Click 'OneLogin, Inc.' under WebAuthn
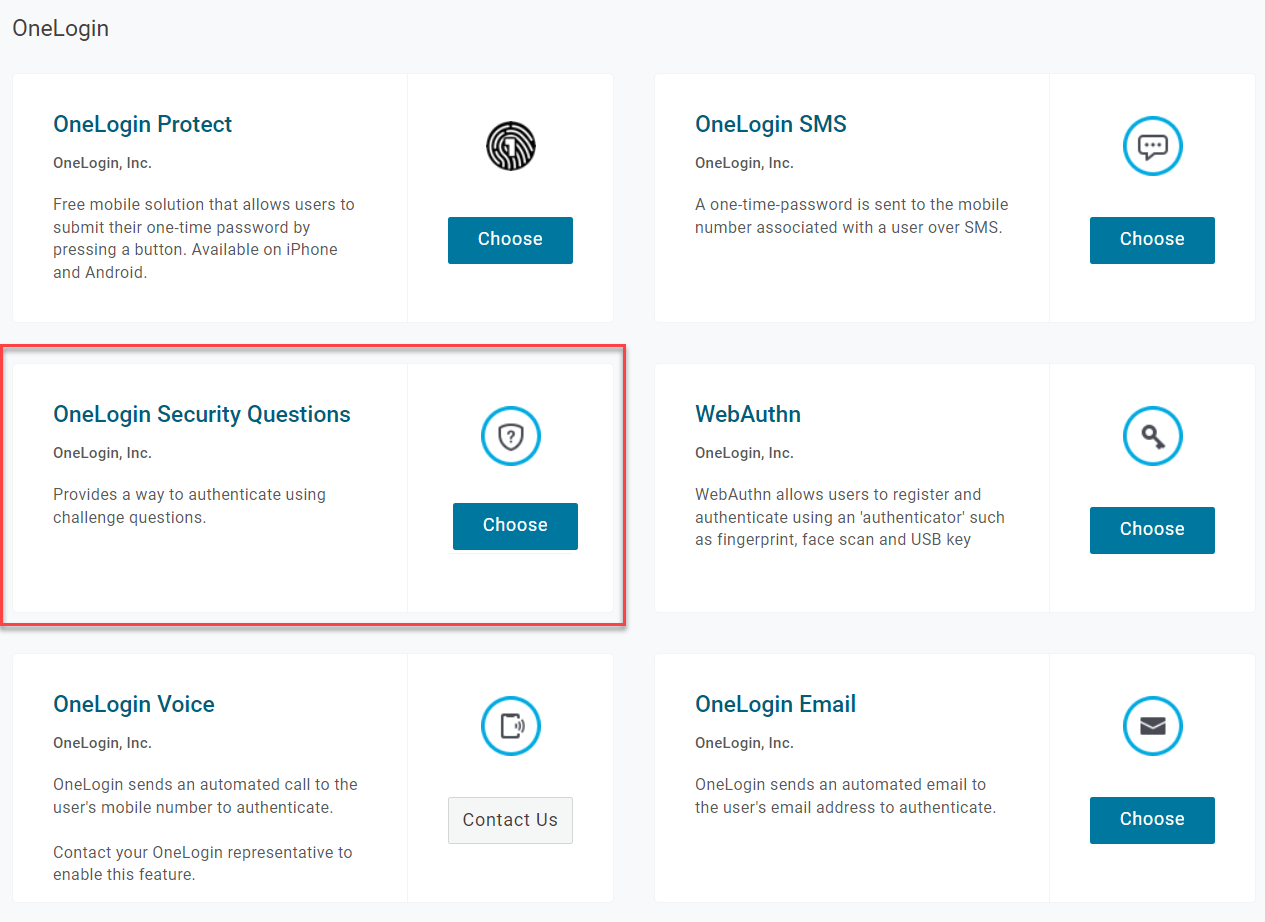The width and height of the screenshot is (1265, 922). 744,453
